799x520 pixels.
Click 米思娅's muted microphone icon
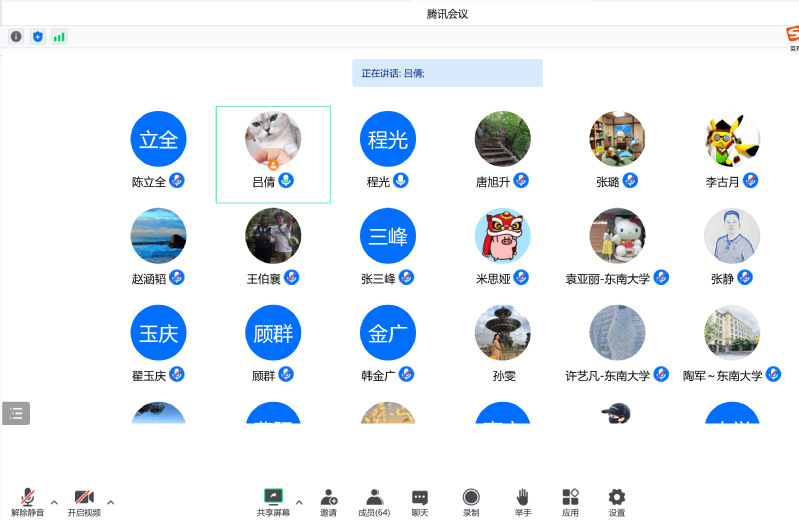[x=521, y=277]
